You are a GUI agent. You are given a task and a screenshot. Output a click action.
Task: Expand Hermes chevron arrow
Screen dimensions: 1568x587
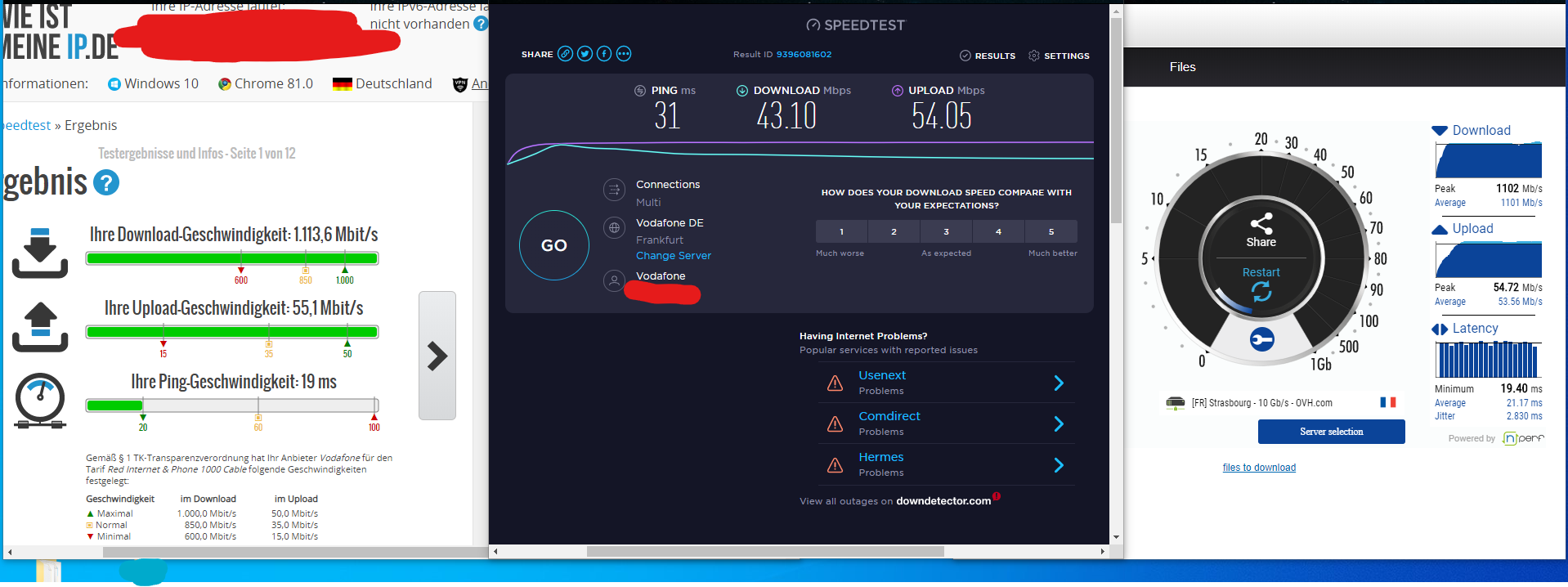point(1059,464)
